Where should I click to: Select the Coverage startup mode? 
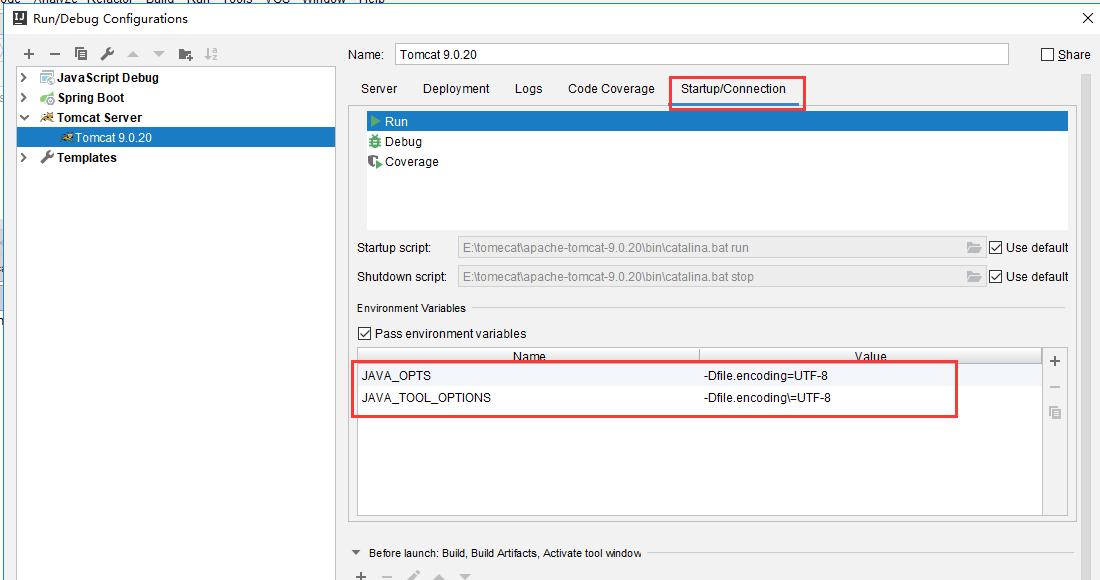717,161
